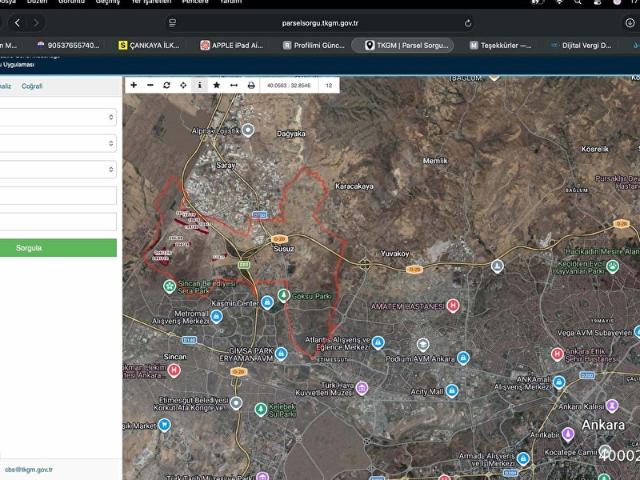Click the Podium AVM Ankara marker
The height and width of the screenshot is (480, 640).
(462, 358)
